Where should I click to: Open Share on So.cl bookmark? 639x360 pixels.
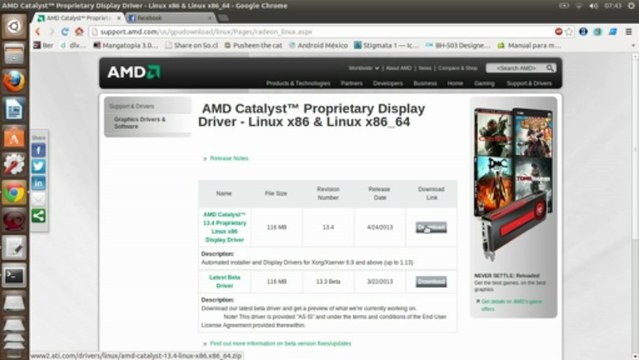click(192, 45)
